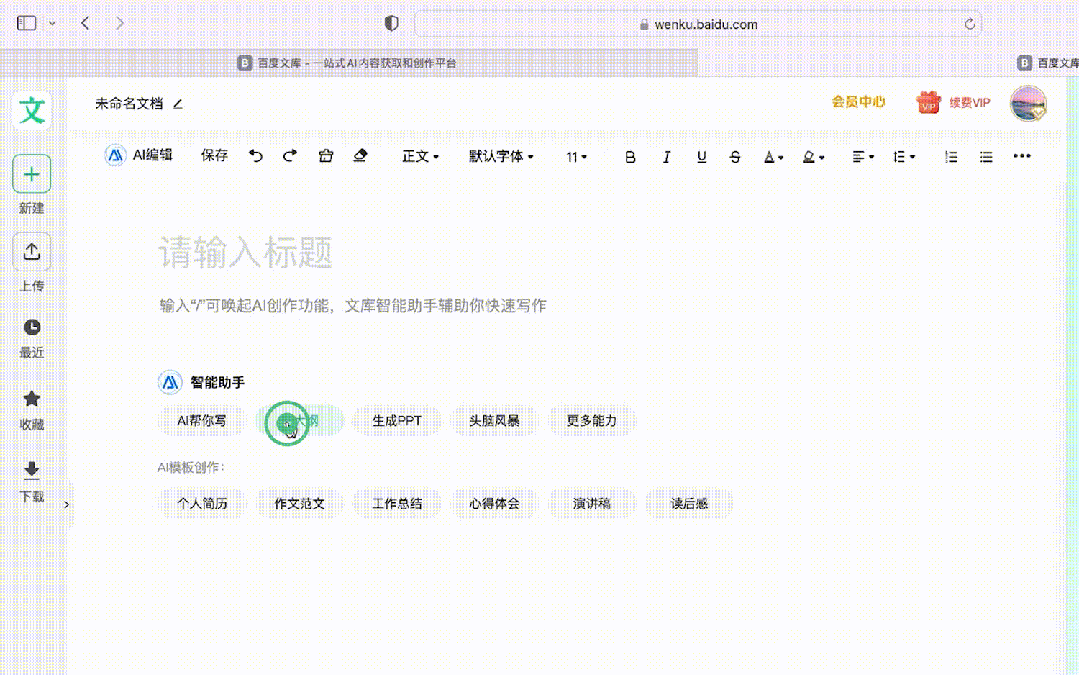Open Recent documents clock icon
This screenshot has width=1079, height=675.
32,328
